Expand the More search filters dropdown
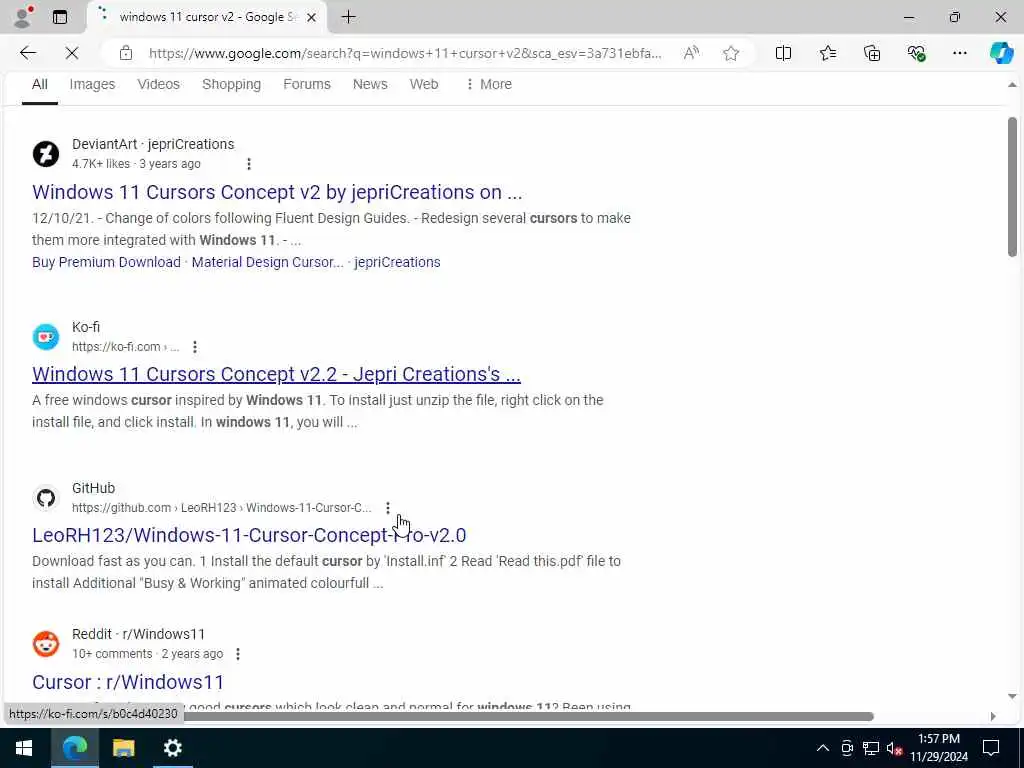1024x768 pixels. click(x=488, y=84)
